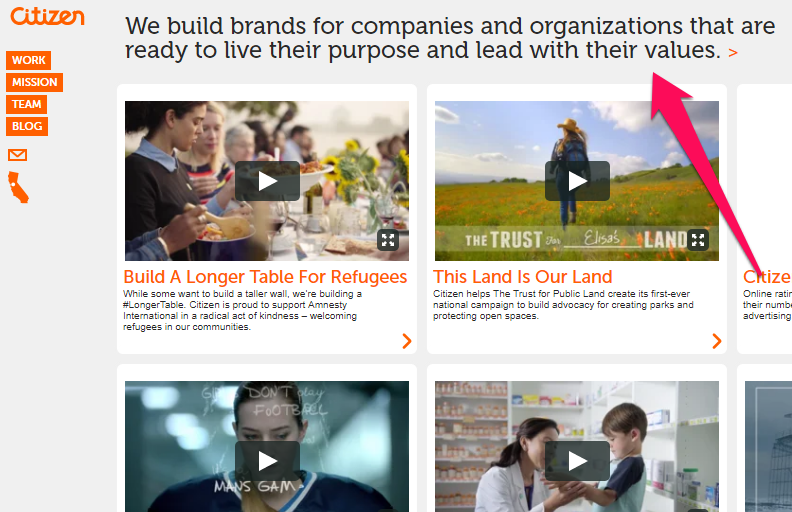This screenshot has width=792, height=512.
Task: Open Build A Longer Table For Refugees
Action: point(265,277)
